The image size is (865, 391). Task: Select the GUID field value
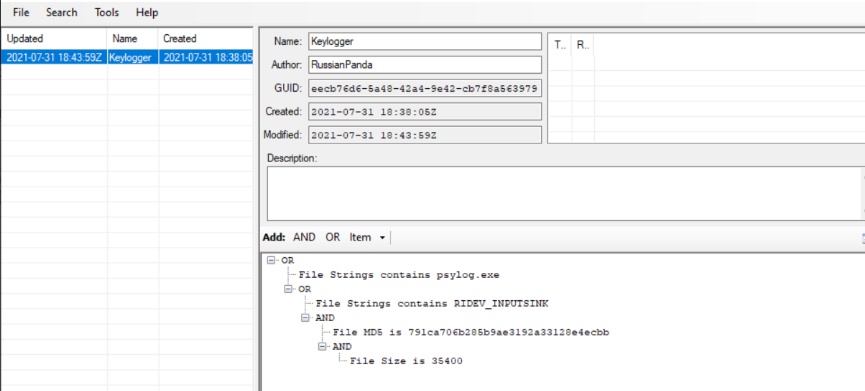pos(424,88)
